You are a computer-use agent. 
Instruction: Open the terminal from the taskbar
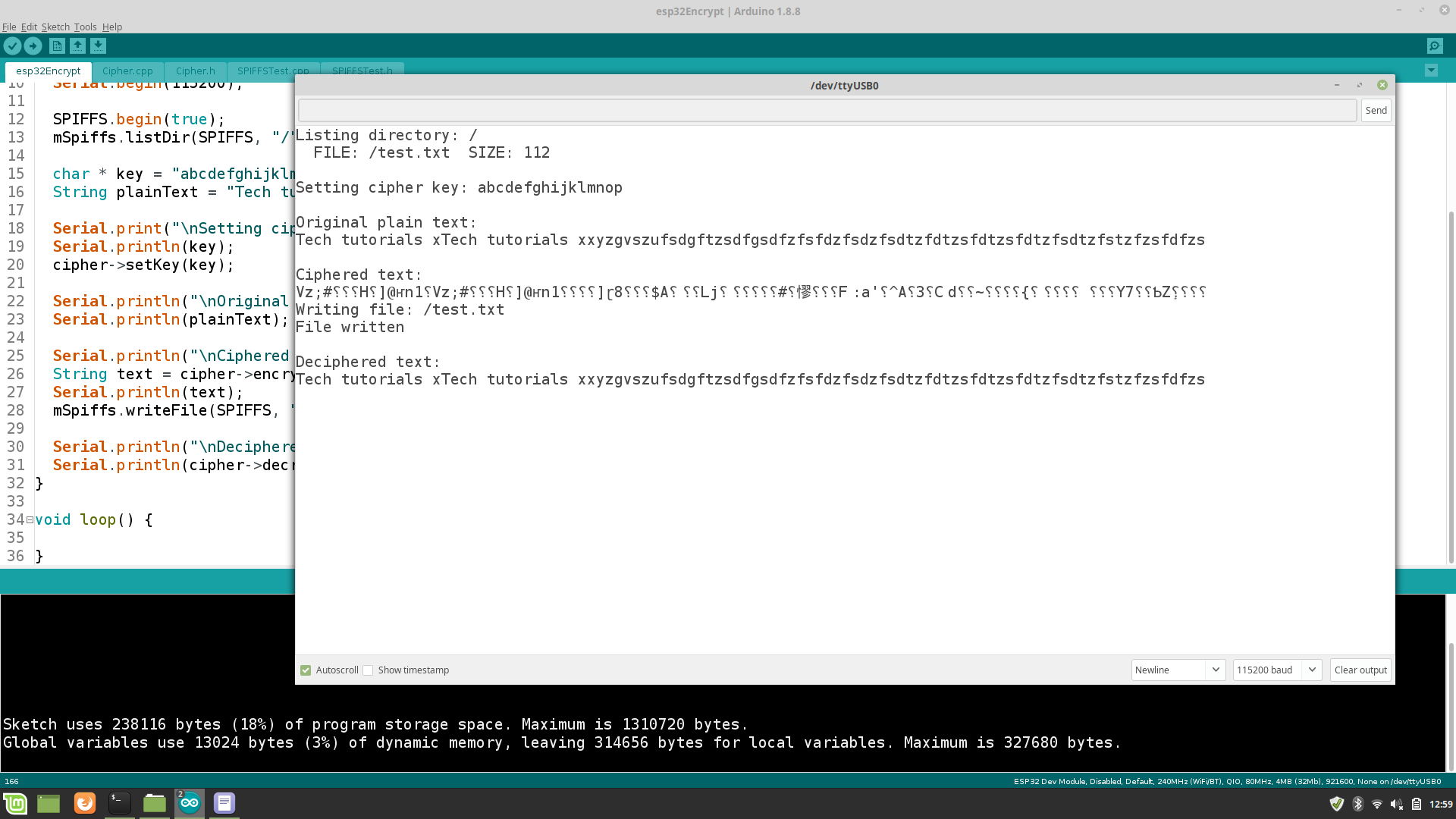(119, 803)
